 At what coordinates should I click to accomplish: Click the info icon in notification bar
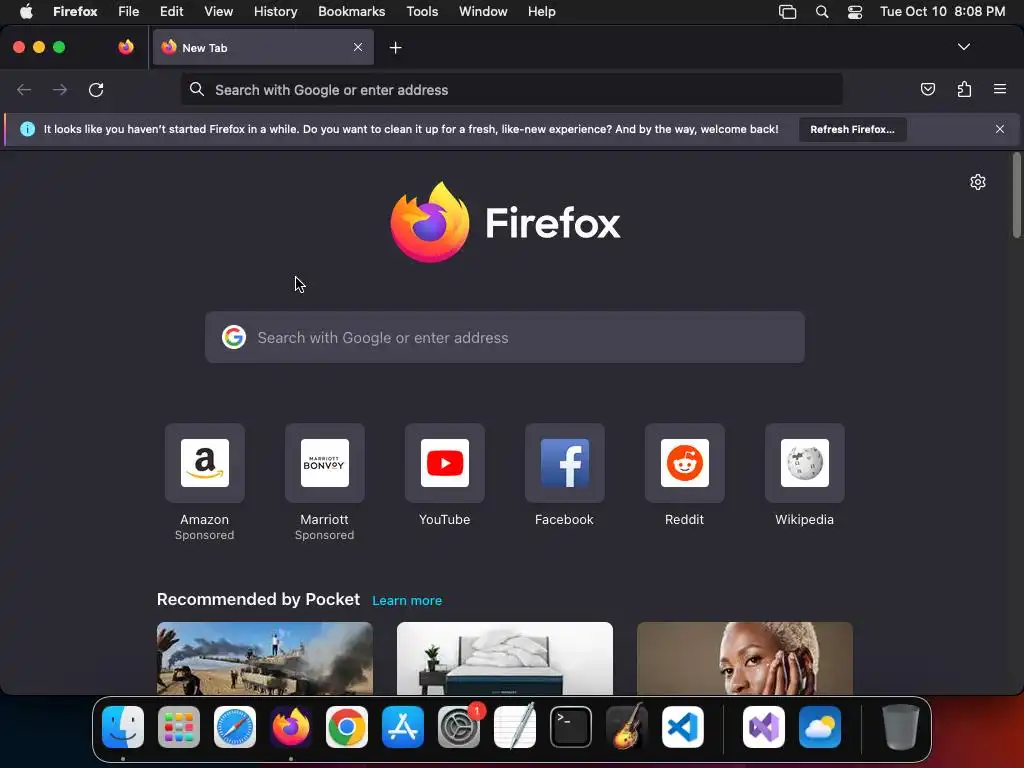click(x=27, y=129)
